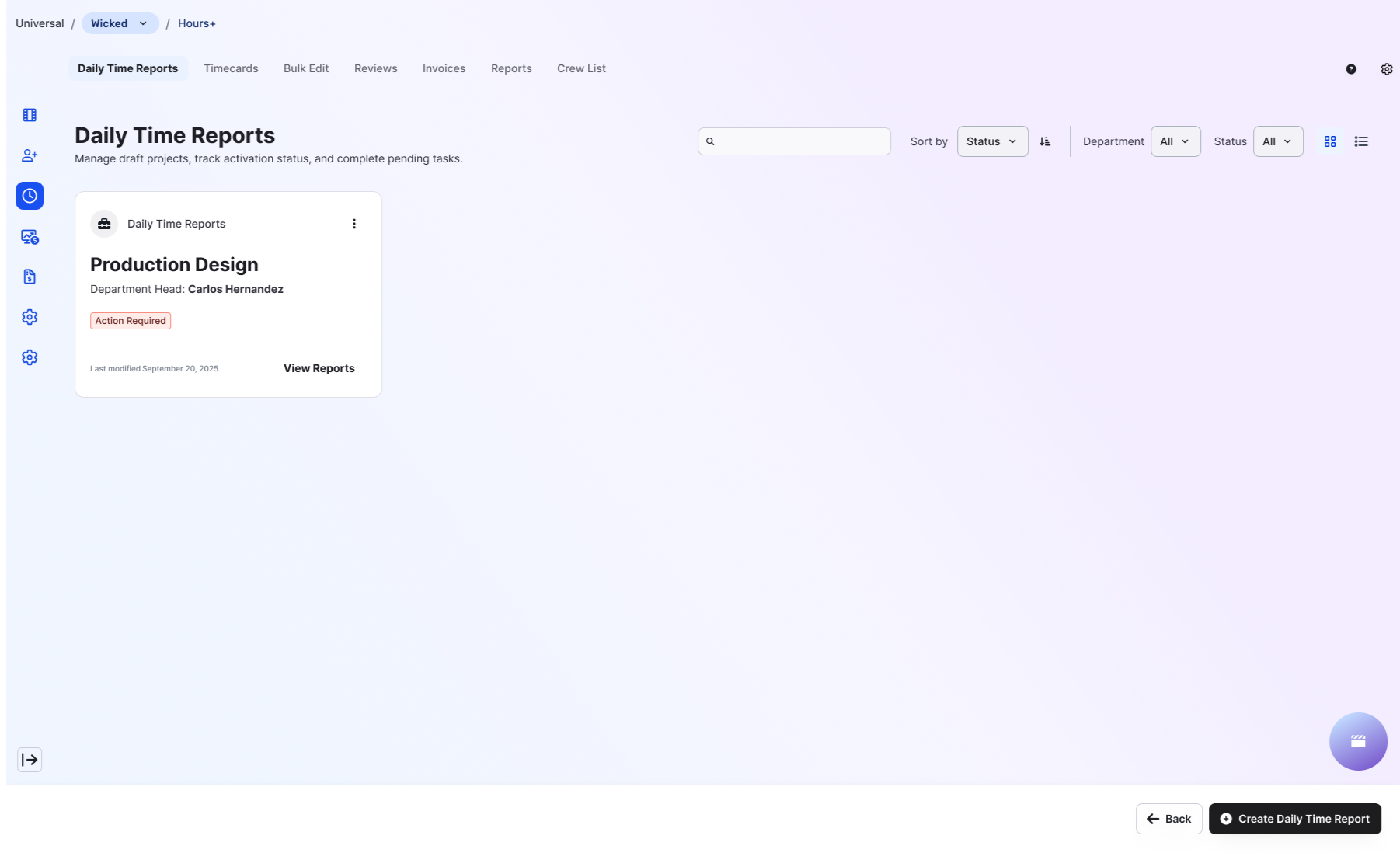Open the Sort by Status dropdown

coord(992,141)
